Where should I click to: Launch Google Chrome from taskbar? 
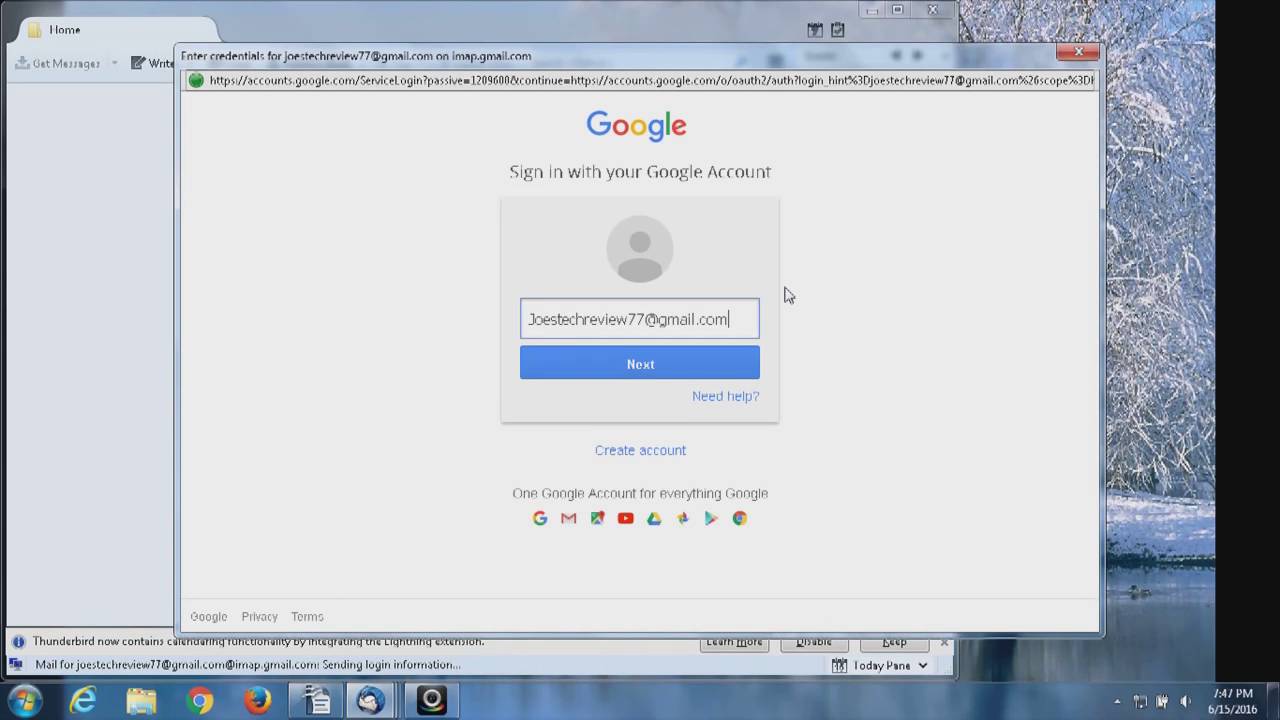point(200,701)
